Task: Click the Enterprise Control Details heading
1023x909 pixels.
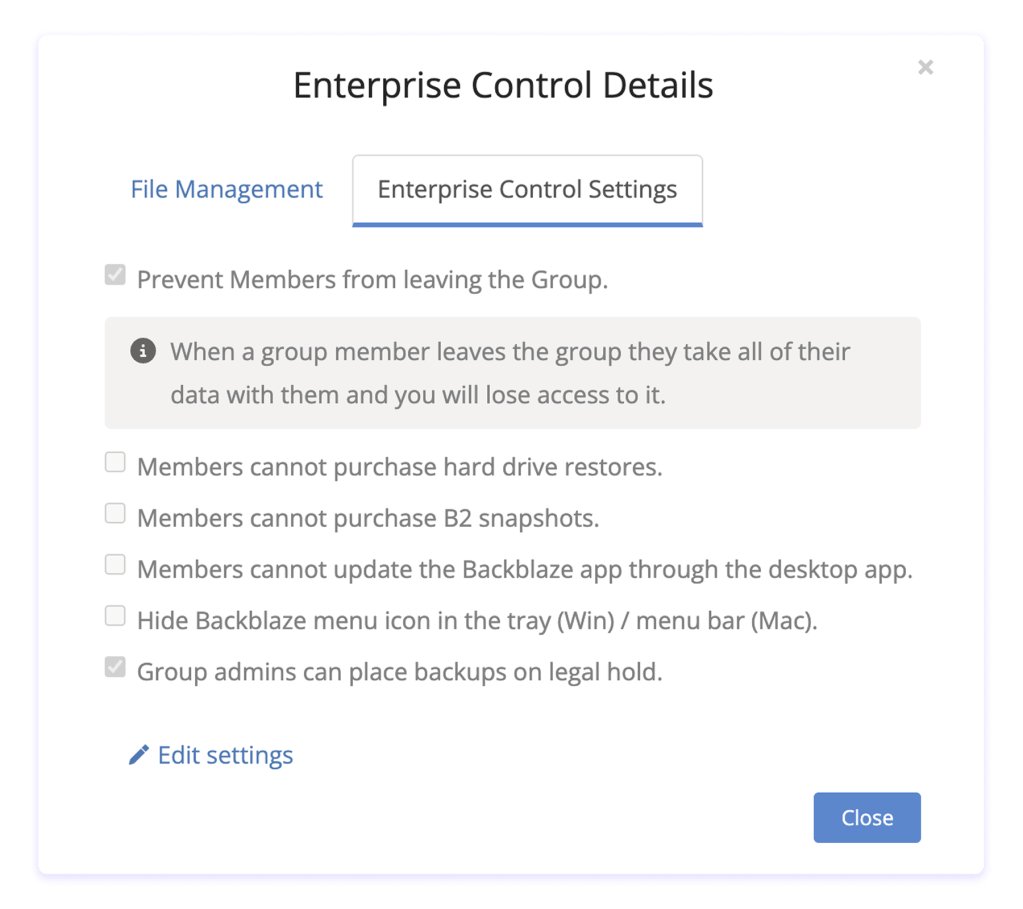Action: (x=503, y=86)
